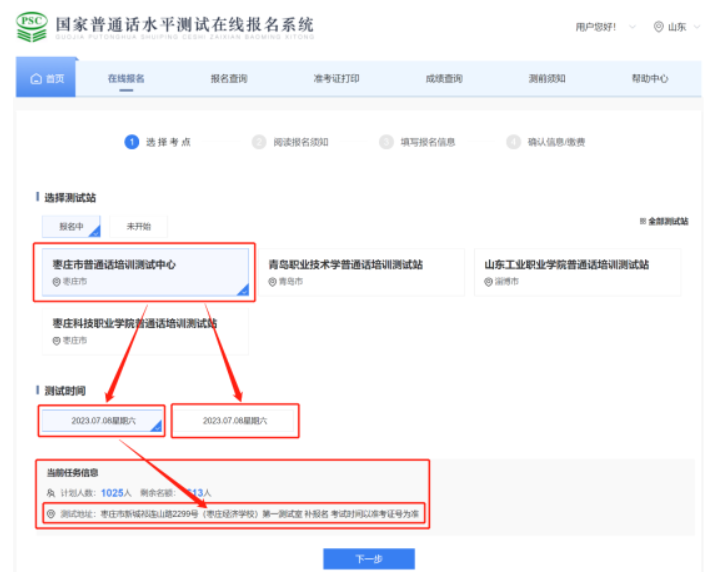Switch to the 准考证打印 tab
Viewport: 722px width, 572px height.
(336, 79)
